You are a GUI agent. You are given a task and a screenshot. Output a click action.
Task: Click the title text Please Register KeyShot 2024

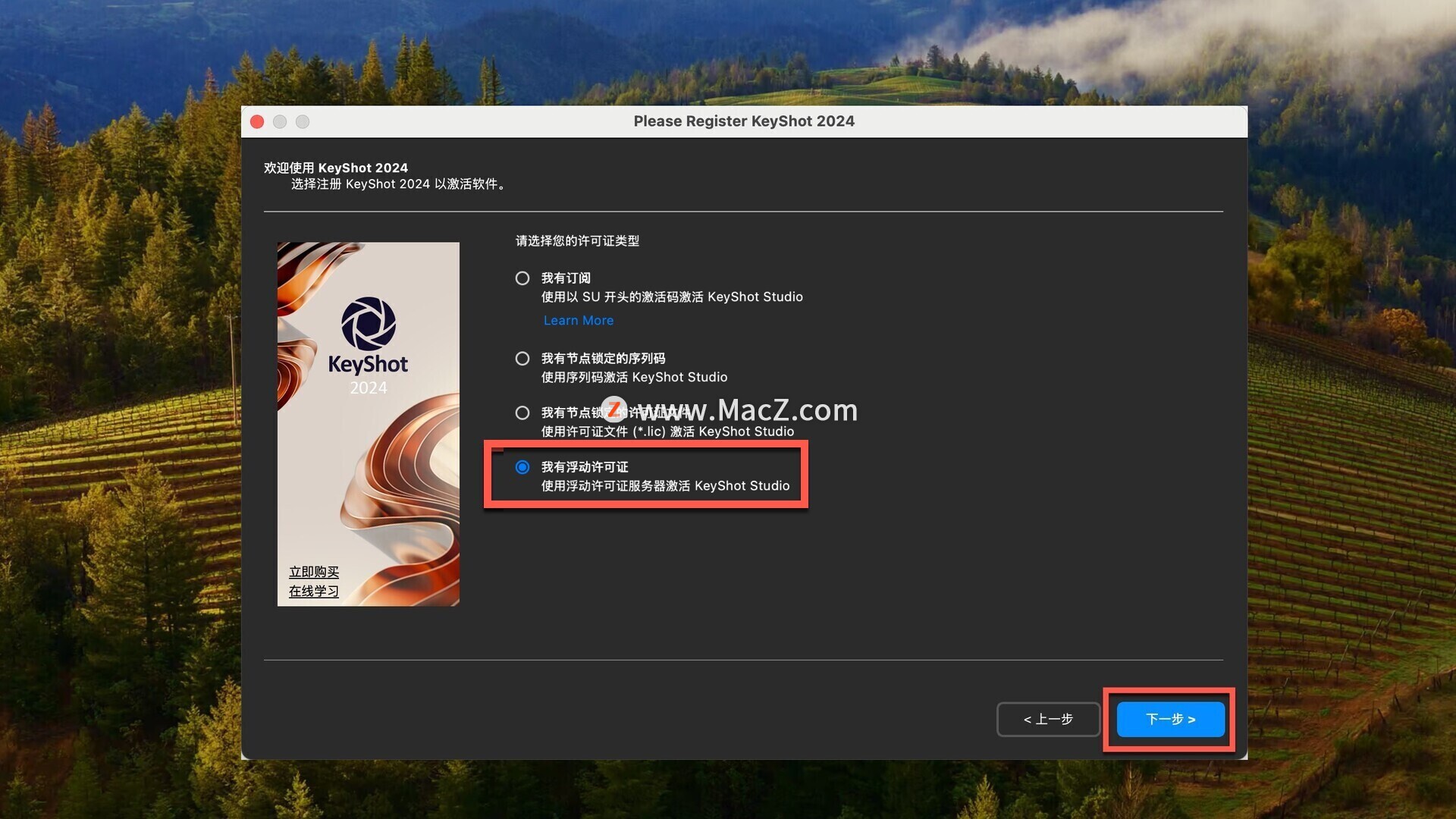(744, 121)
